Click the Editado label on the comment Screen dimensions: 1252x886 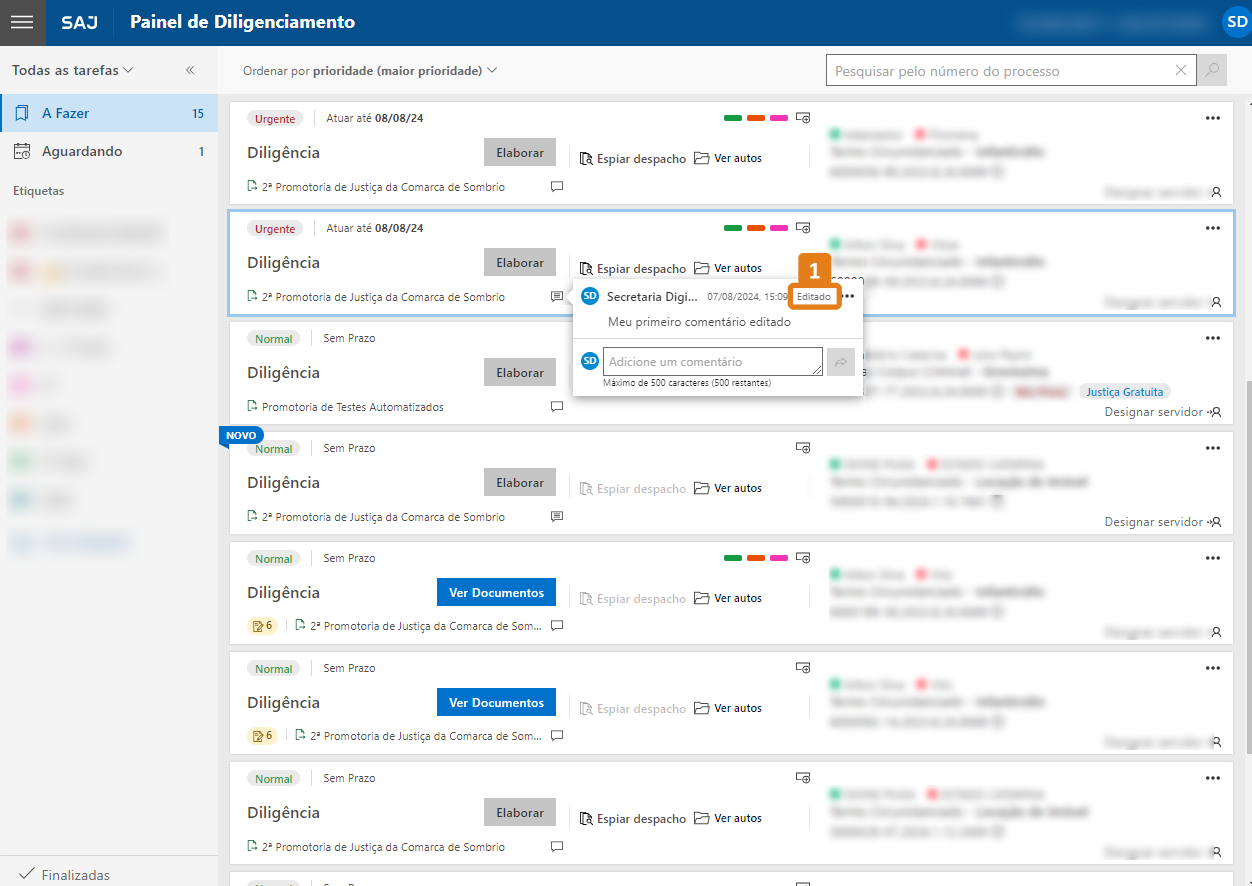[813, 297]
